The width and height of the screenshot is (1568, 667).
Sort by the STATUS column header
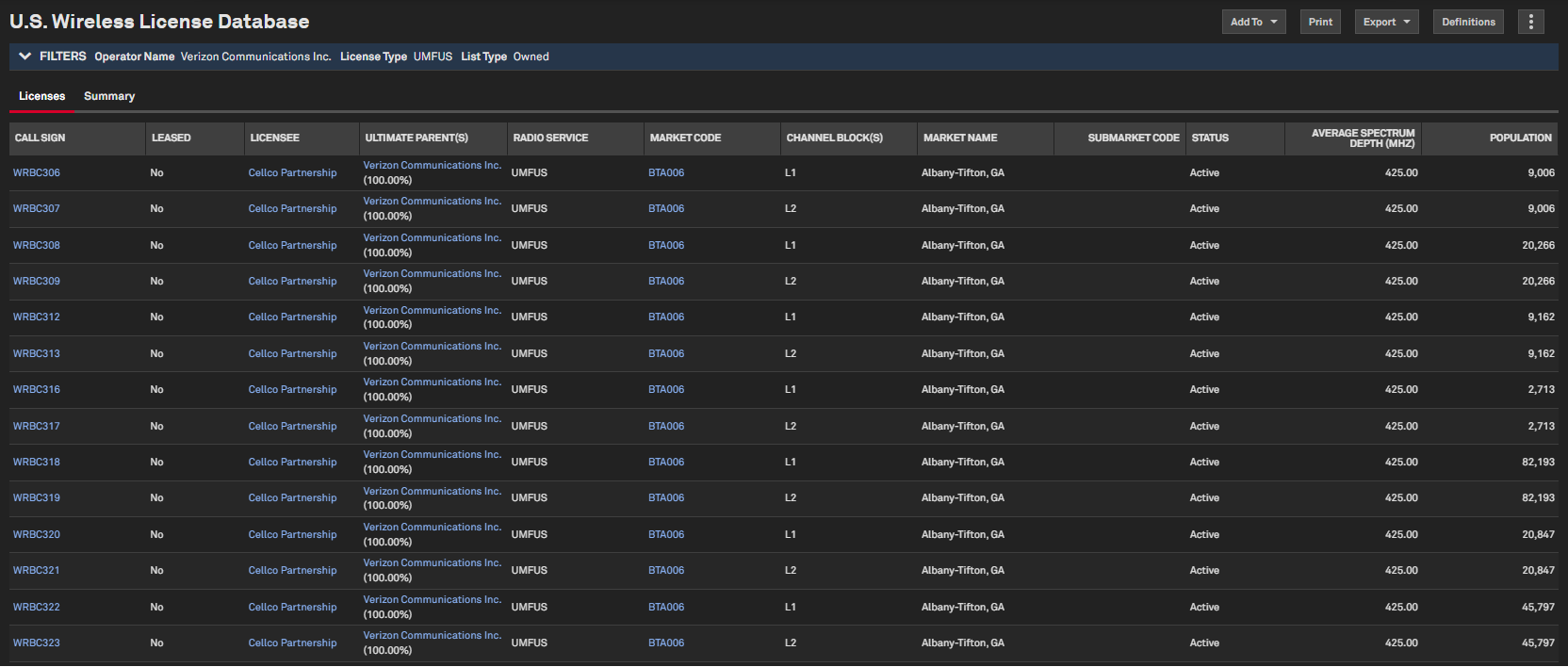click(x=1210, y=138)
